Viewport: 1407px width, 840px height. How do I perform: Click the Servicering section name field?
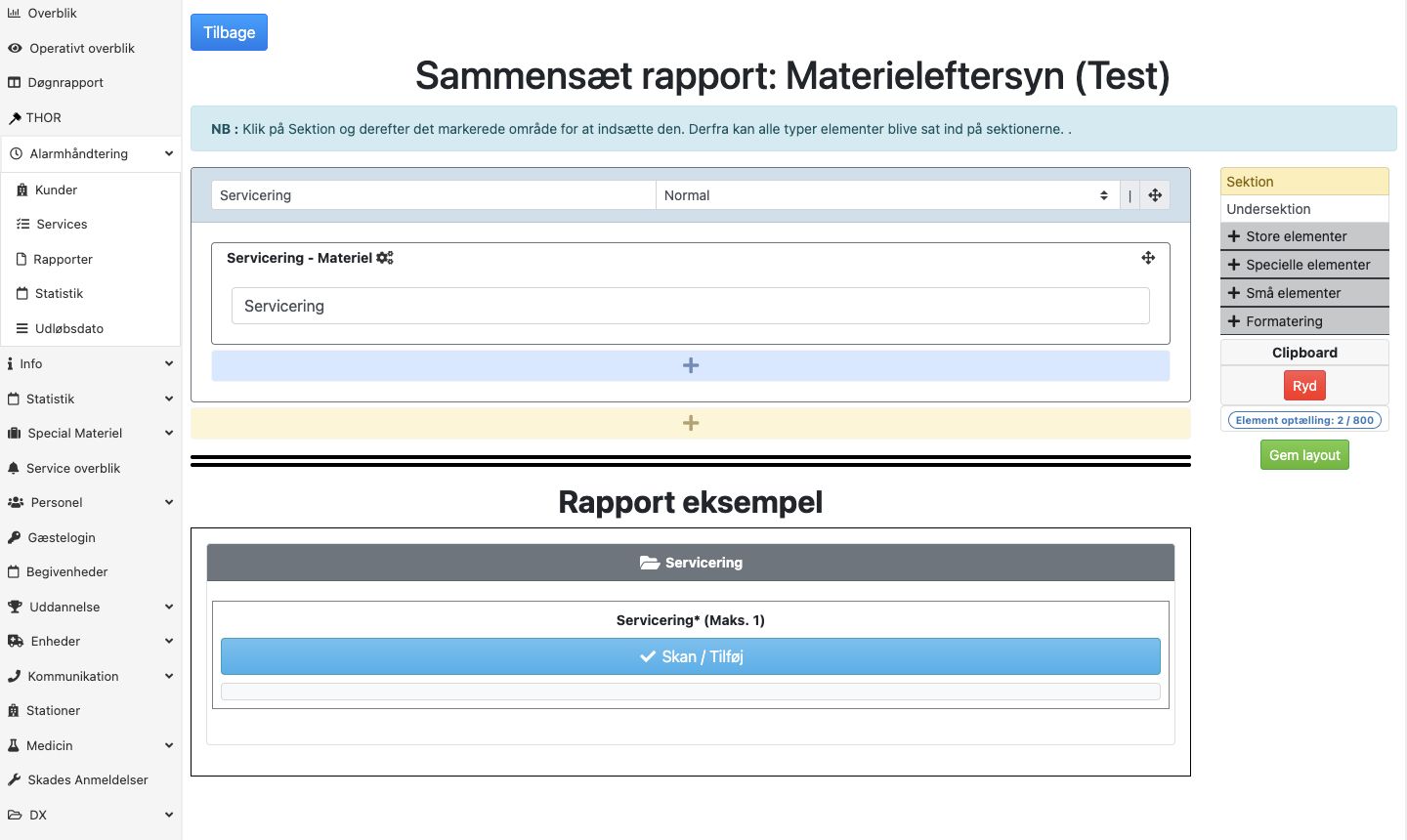click(434, 195)
